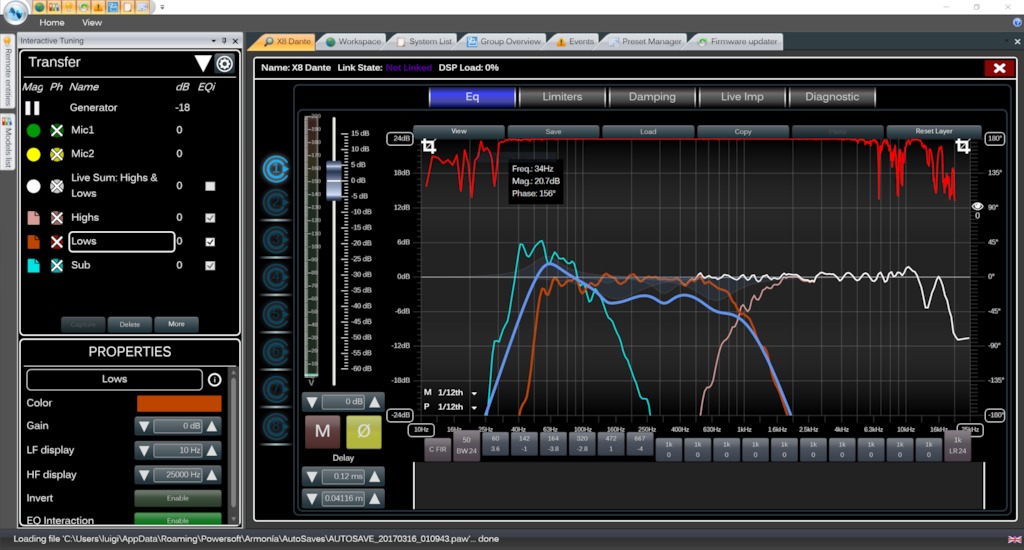The width and height of the screenshot is (1024, 550).
Task: Open the Damping tab
Action: [652, 97]
